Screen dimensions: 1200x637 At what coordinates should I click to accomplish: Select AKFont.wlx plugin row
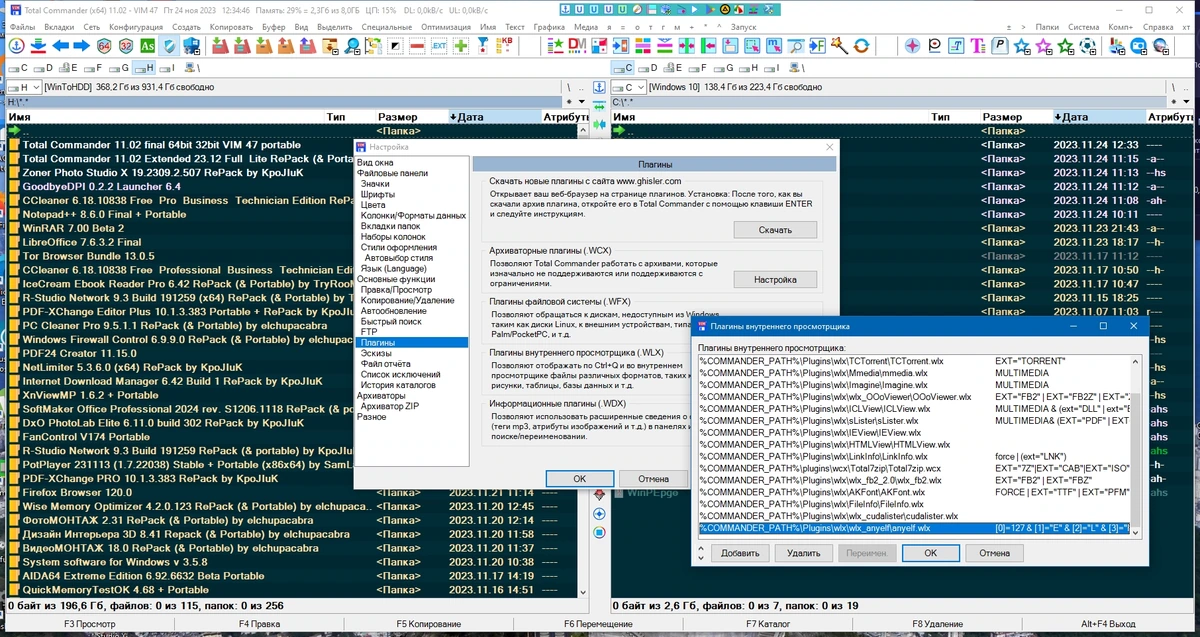tap(913, 492)
